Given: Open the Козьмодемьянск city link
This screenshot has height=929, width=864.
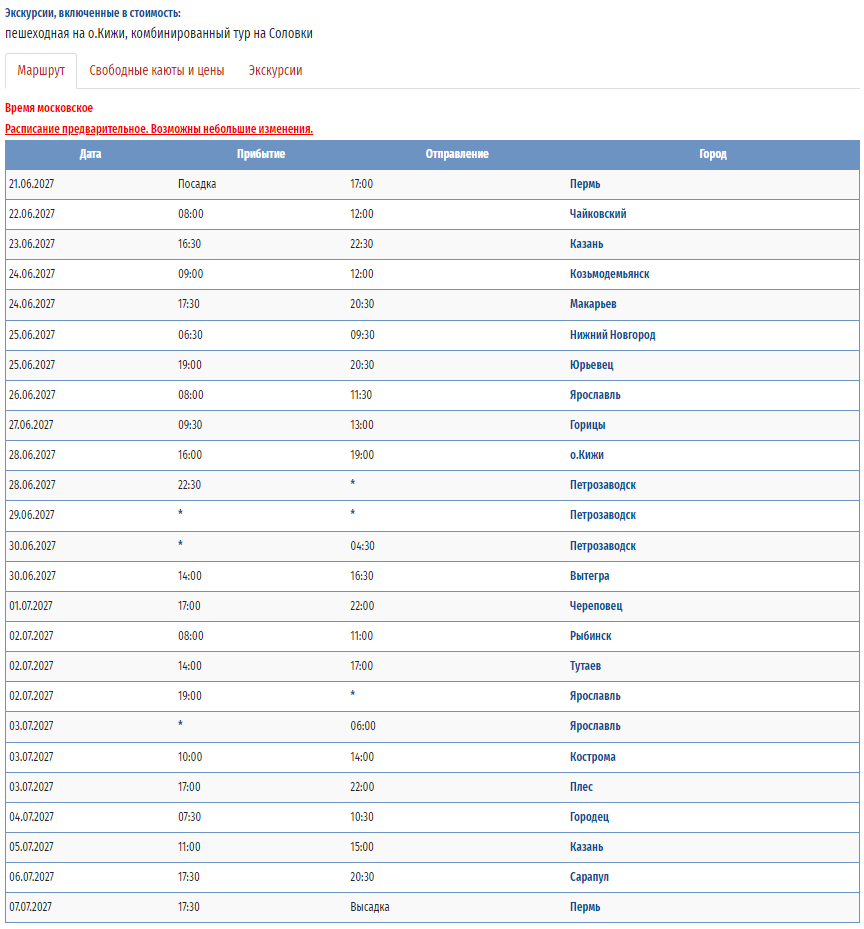Looking at the screenshot, I should click(x=609, y=274).
